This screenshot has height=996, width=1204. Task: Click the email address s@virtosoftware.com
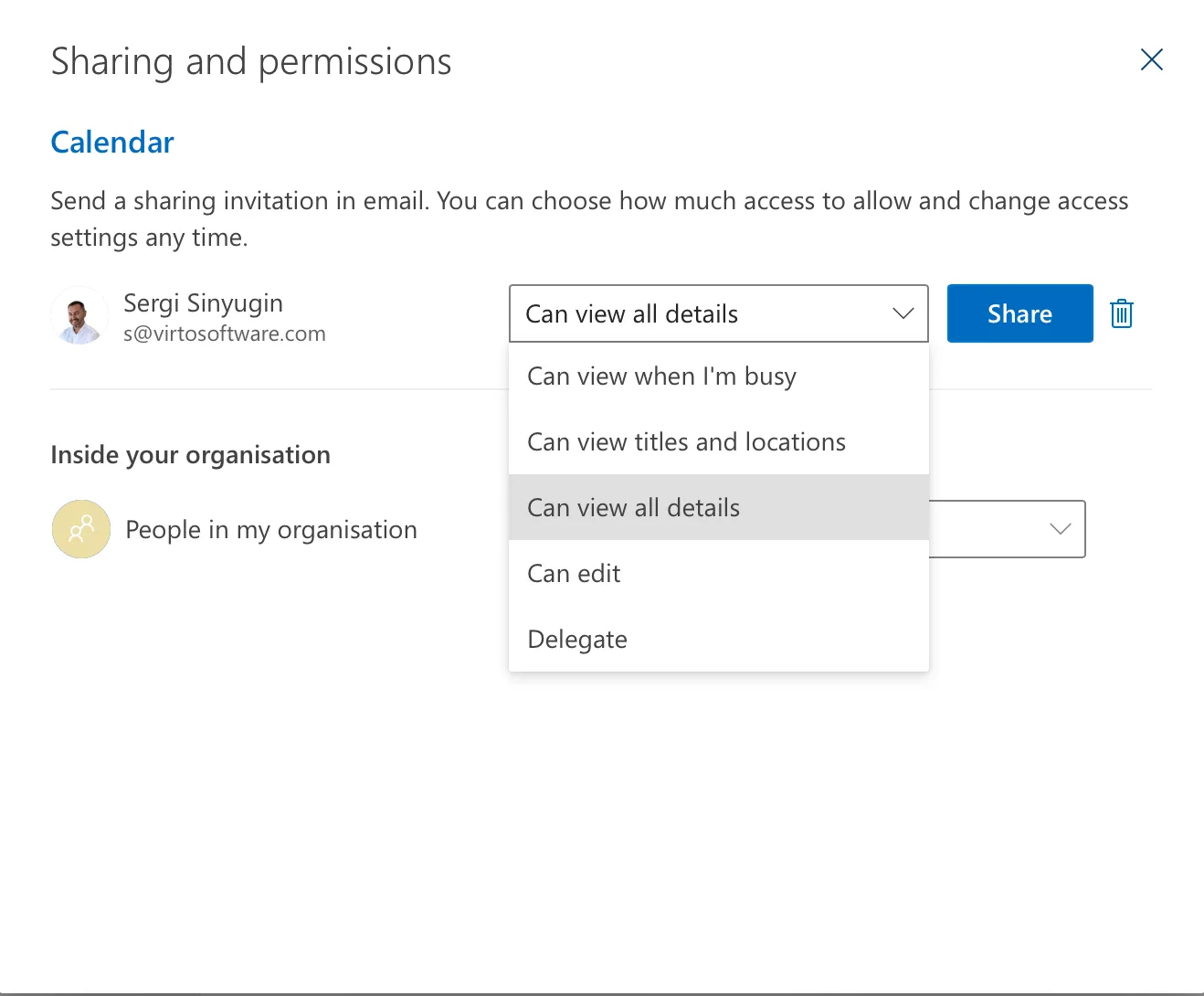pos(225,334)
